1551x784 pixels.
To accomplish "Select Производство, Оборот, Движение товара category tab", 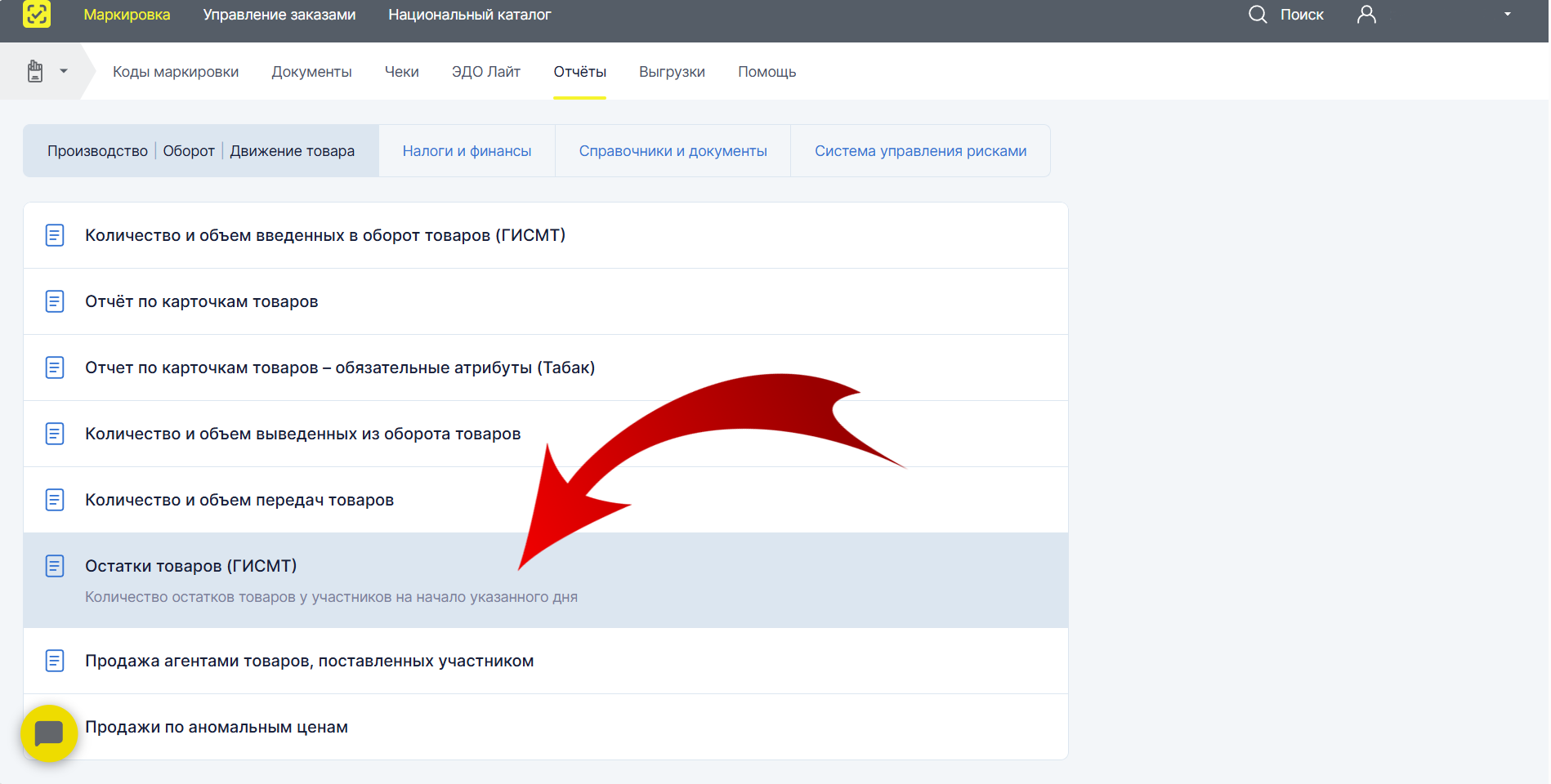I will click(x=201, y=151).
